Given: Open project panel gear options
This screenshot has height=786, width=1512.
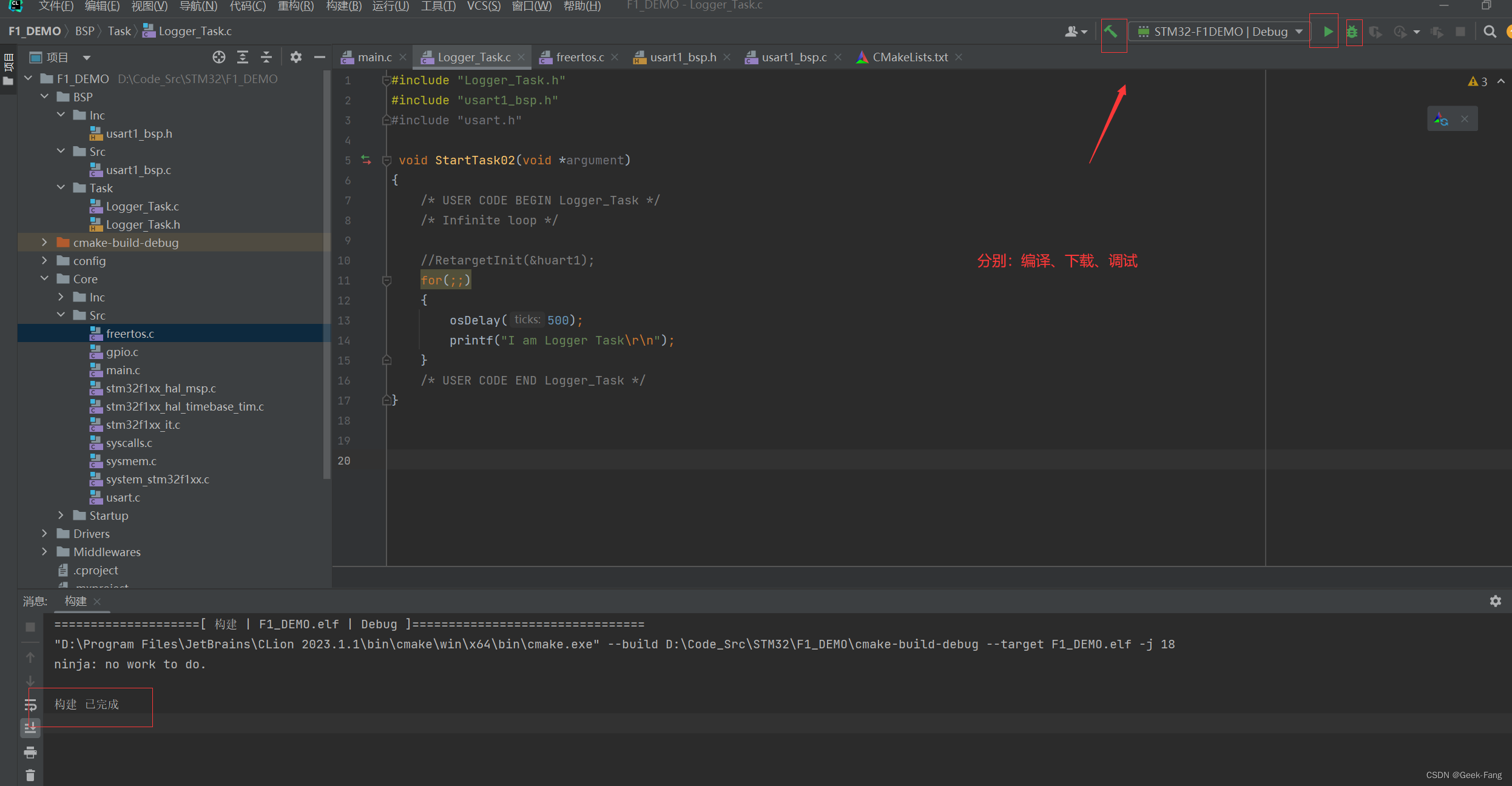Looking at the screenshot, I should click(295, 57).
